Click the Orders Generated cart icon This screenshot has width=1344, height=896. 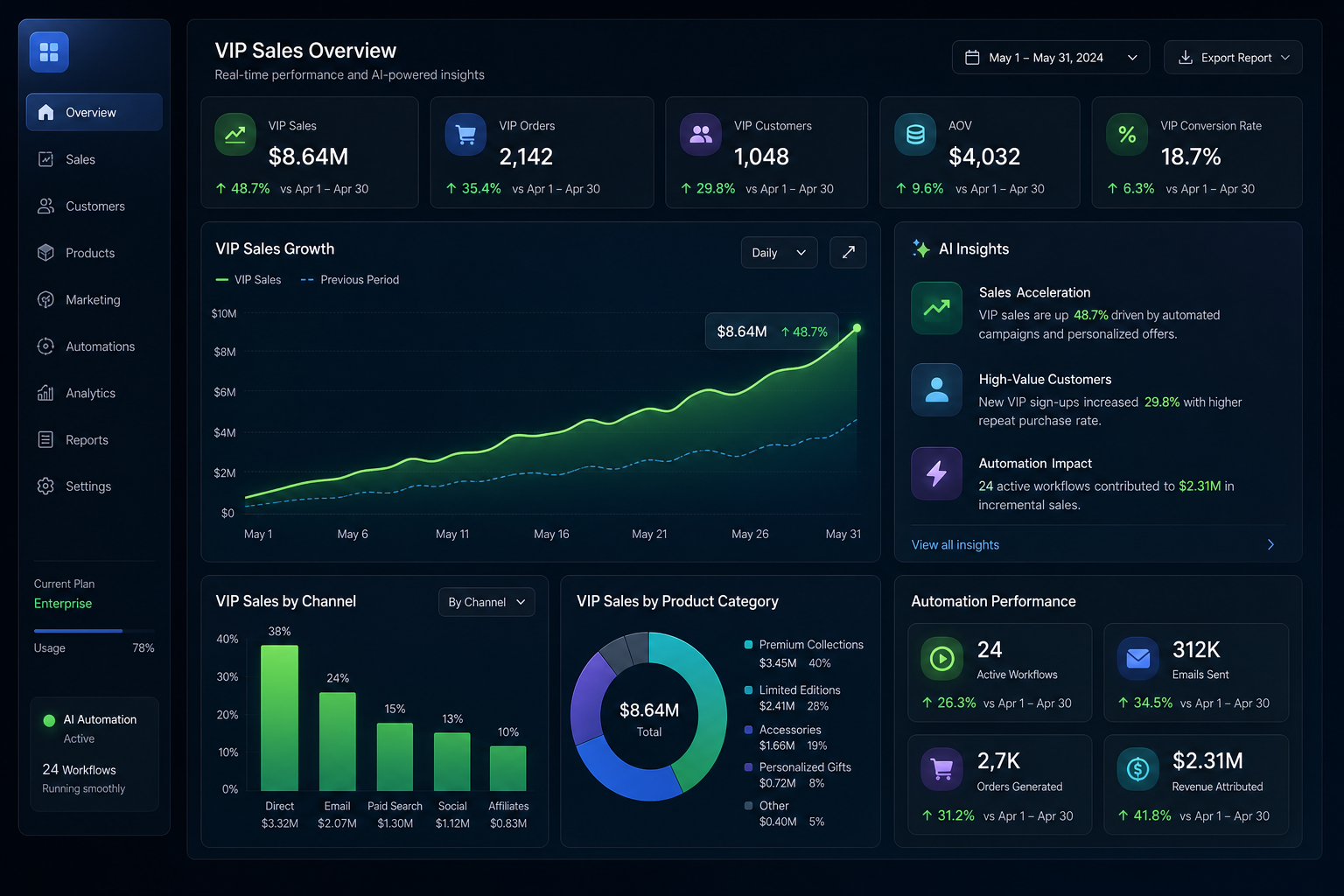(x=941, y=770)
